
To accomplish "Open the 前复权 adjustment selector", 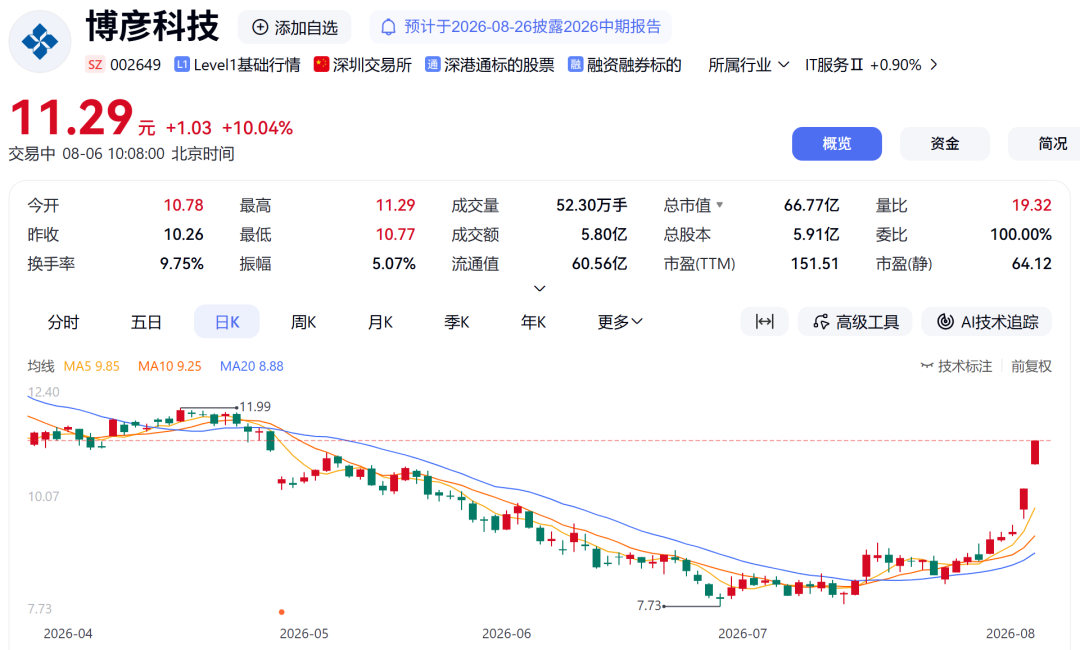I will pos(1031,366).
